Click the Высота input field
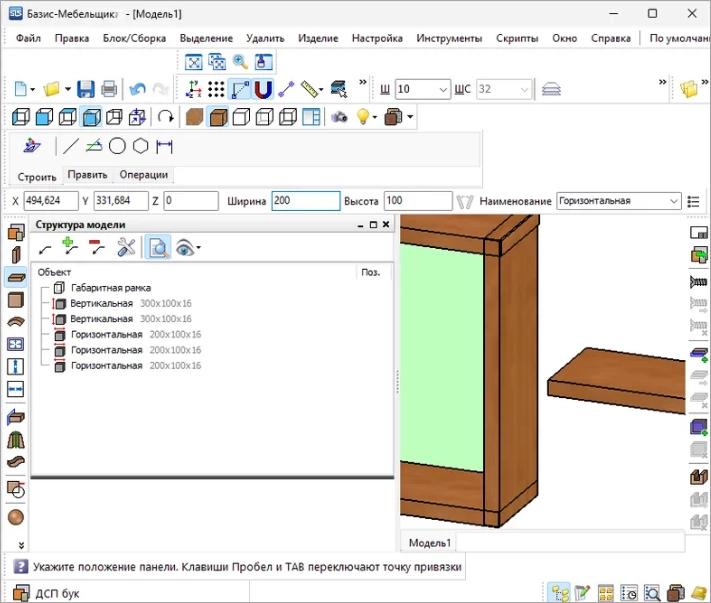Viewport: 711px width, 603px height. pos(418,201)
